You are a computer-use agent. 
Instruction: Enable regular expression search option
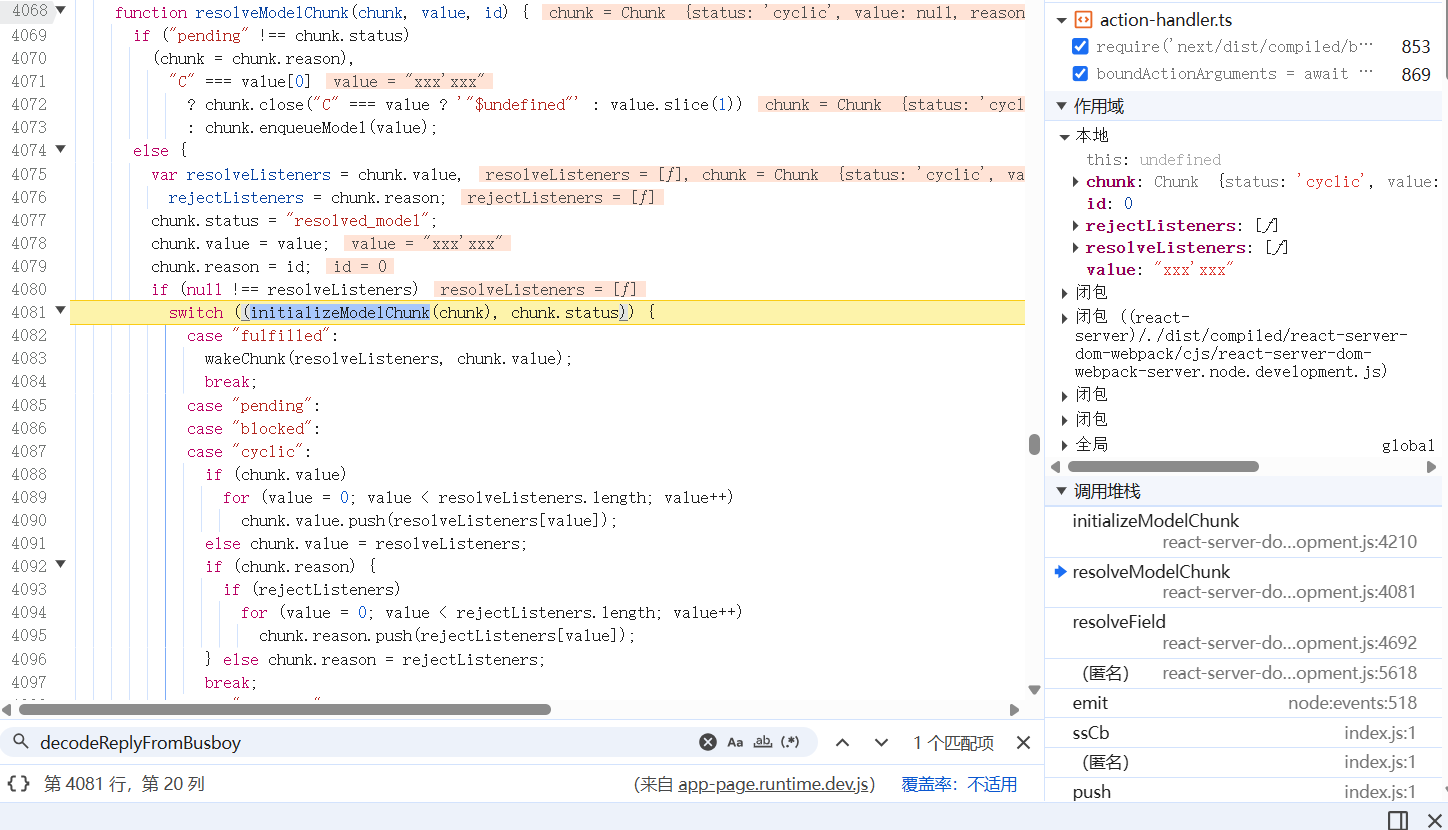click(x=790, y=742)
